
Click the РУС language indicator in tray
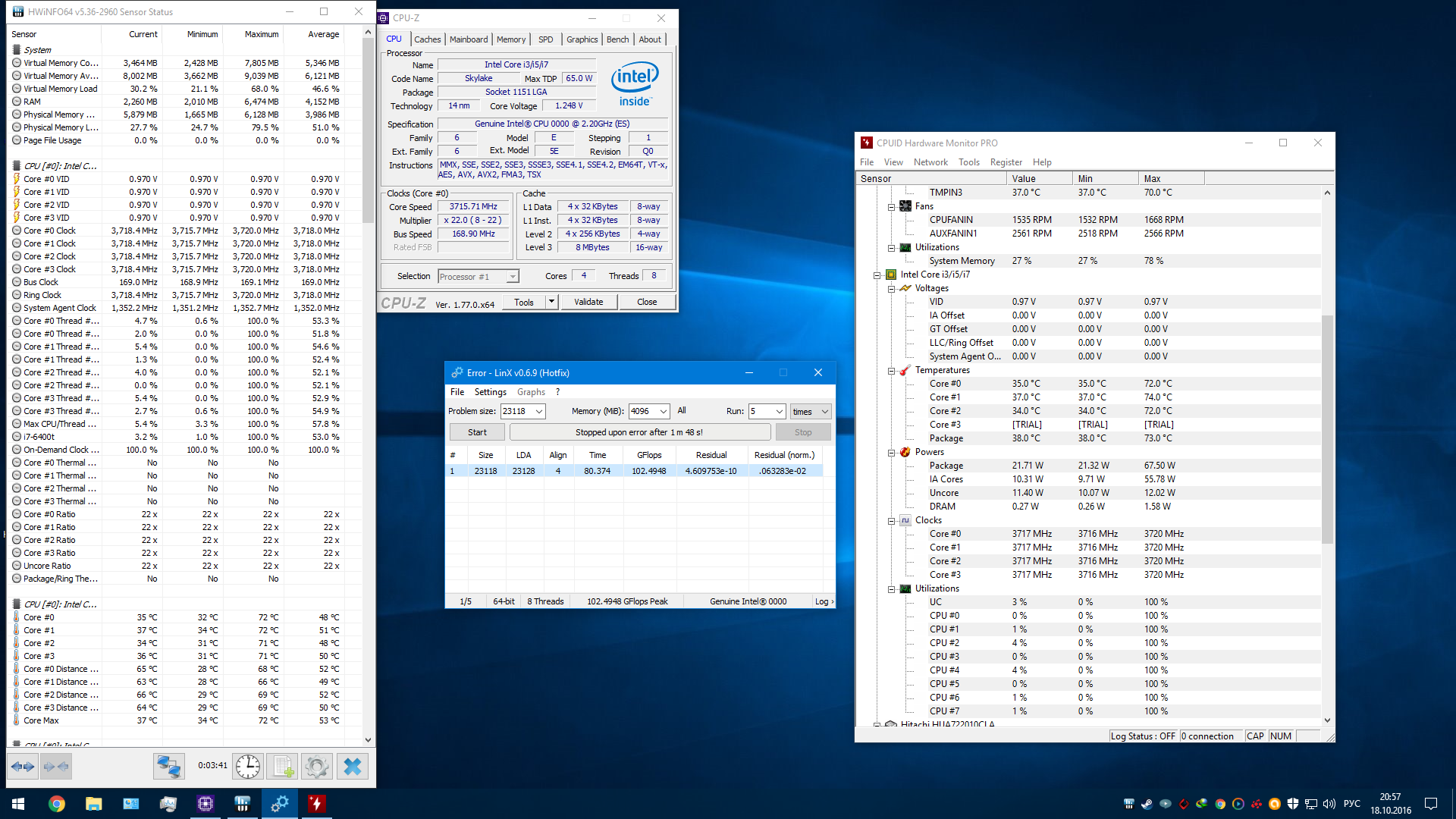click(1352, 804)
